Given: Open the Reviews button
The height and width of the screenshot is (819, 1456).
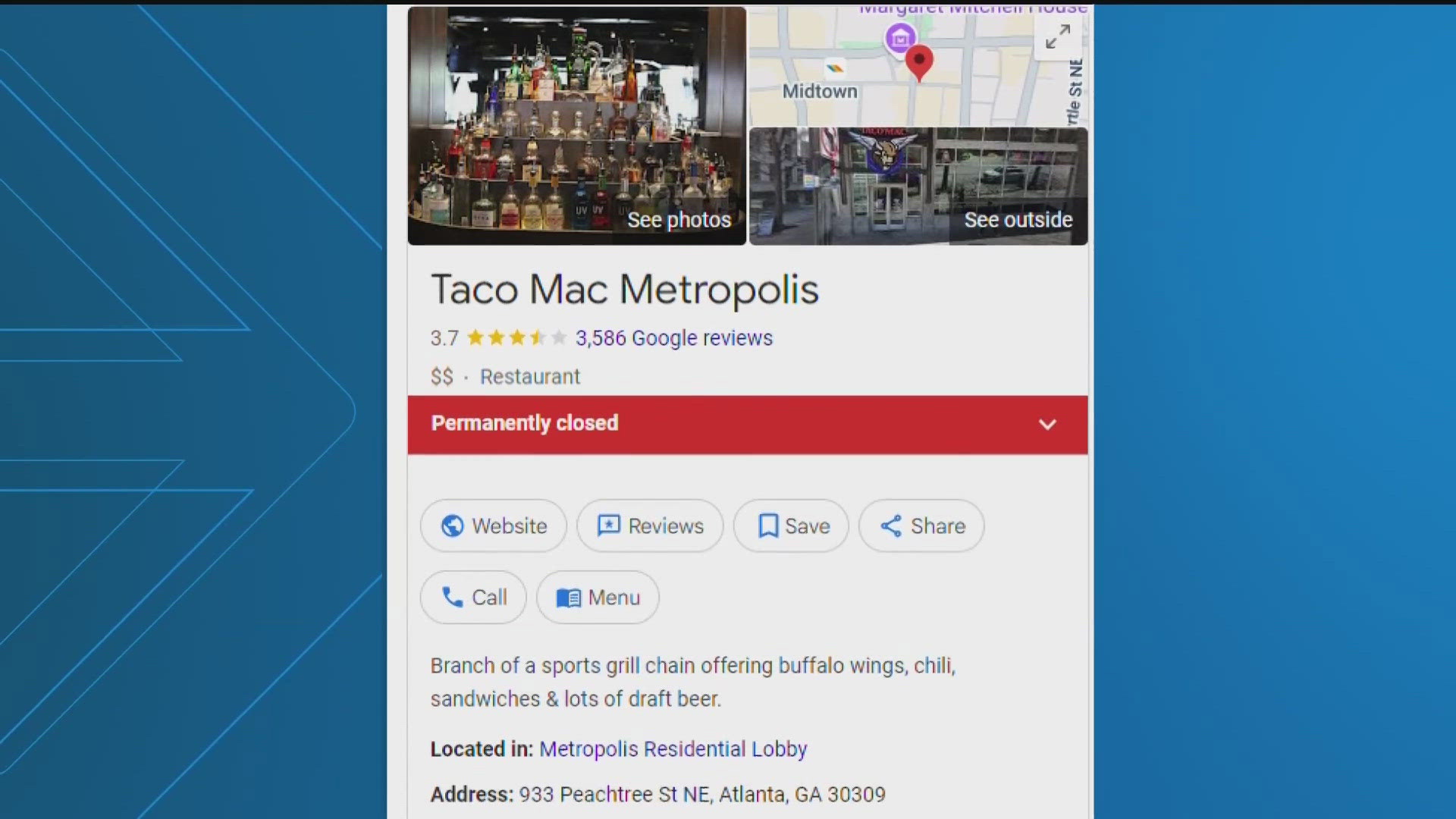Looking at the screenshot, I should coord(650,526).
